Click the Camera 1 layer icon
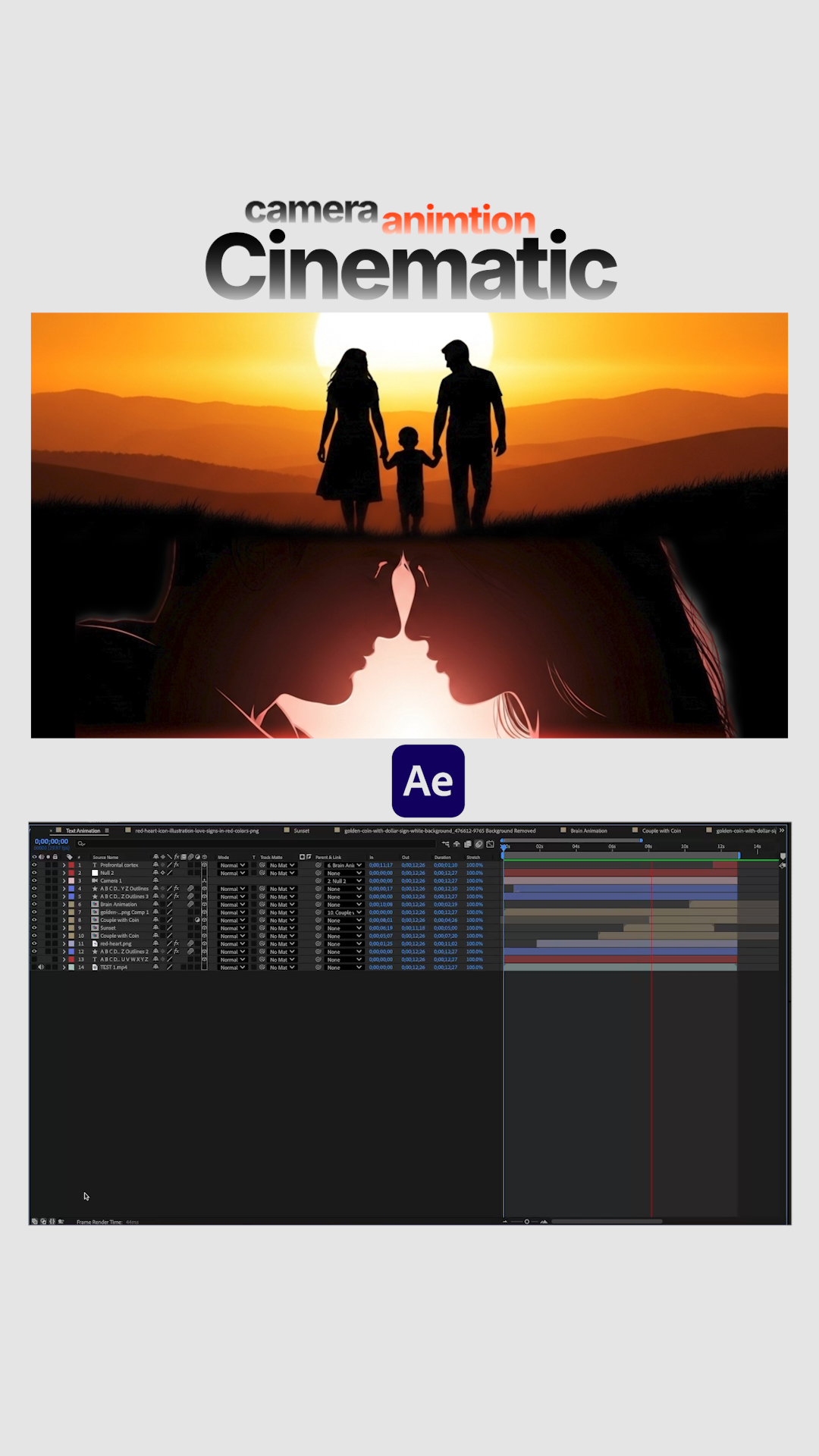 tap(95, 880)
